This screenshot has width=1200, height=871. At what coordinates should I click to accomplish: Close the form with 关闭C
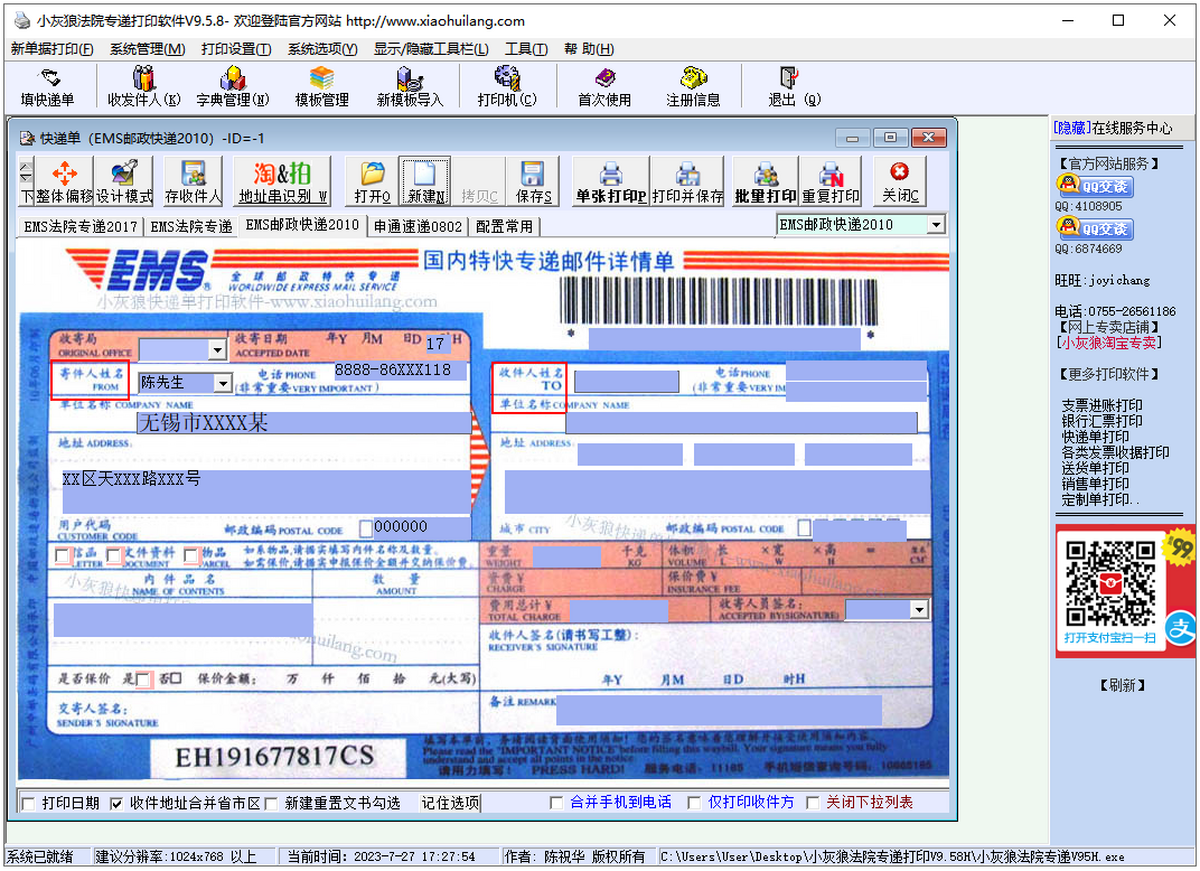[x=899, y=182]
